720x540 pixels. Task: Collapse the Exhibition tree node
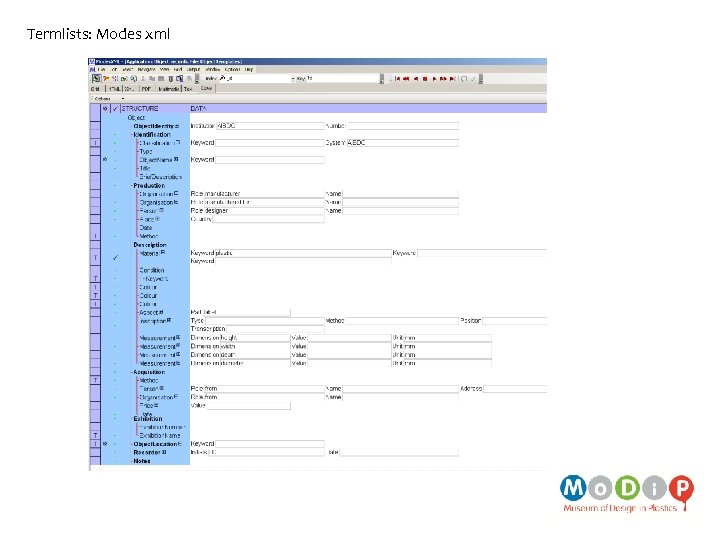pos(132,419)
